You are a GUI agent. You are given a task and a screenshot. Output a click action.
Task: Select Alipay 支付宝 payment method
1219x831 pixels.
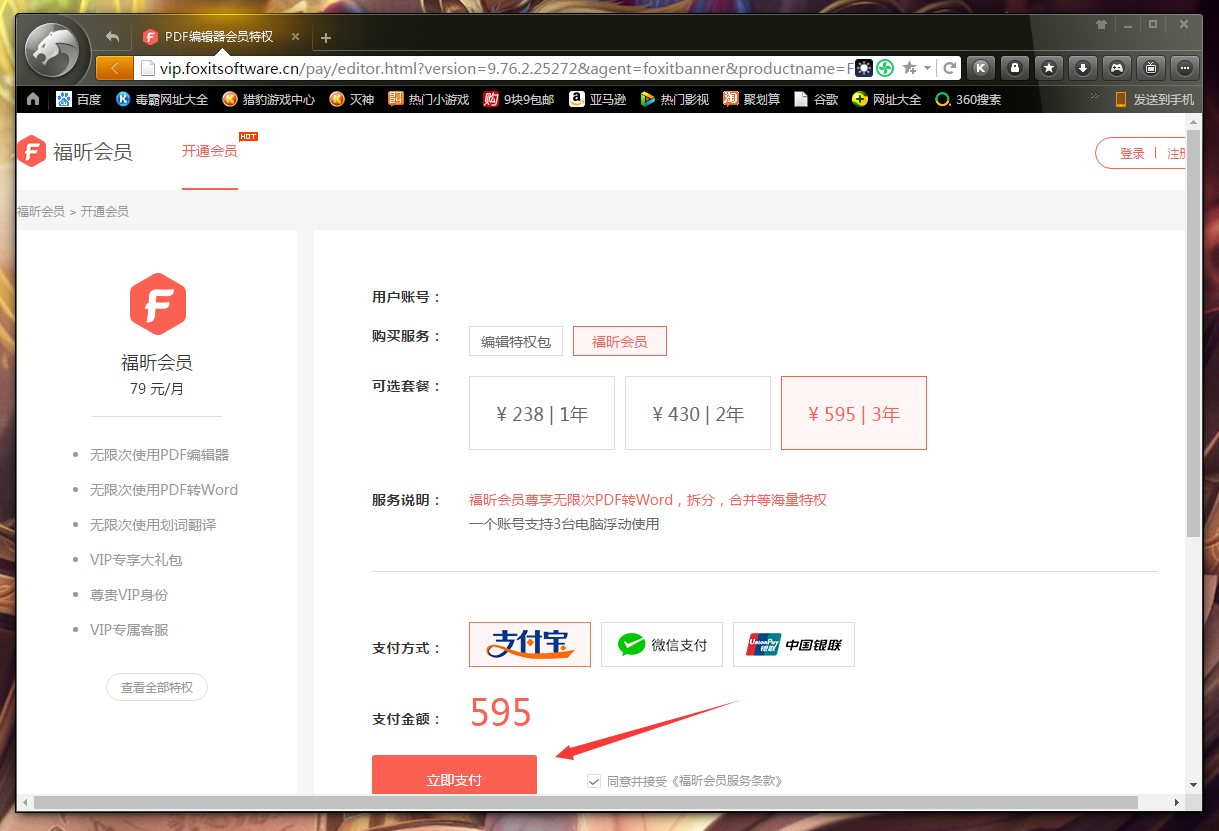(529, 644)
